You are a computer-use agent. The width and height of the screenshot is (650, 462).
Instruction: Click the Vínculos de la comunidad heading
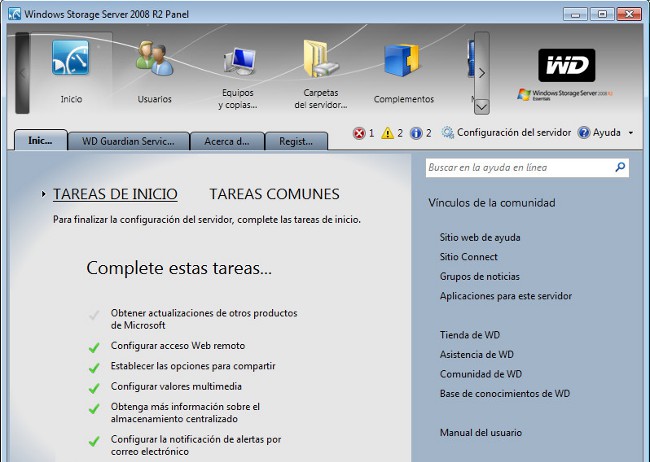tap(492, 203)
